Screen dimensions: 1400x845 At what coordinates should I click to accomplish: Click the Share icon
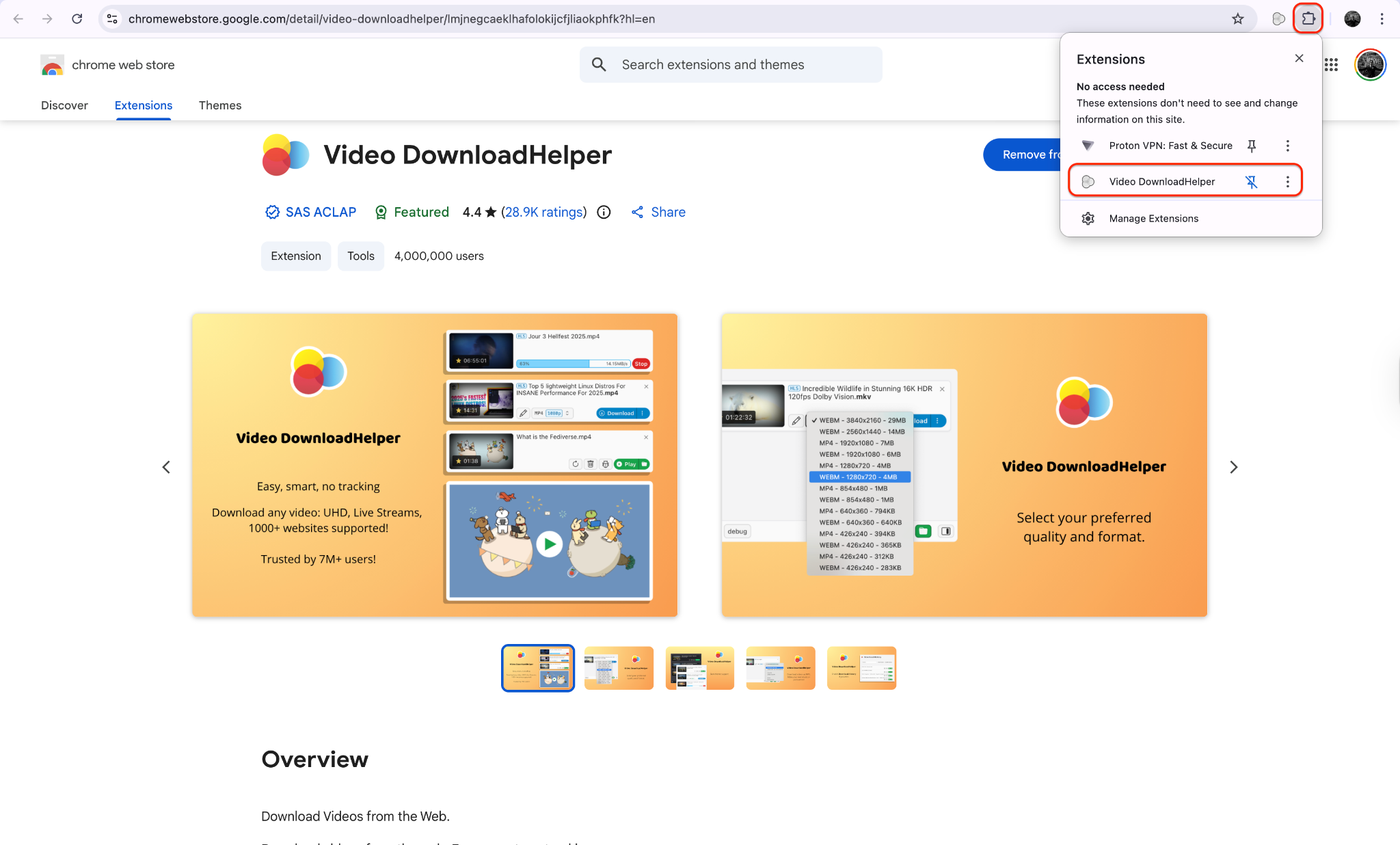click(x=639, y=212)
